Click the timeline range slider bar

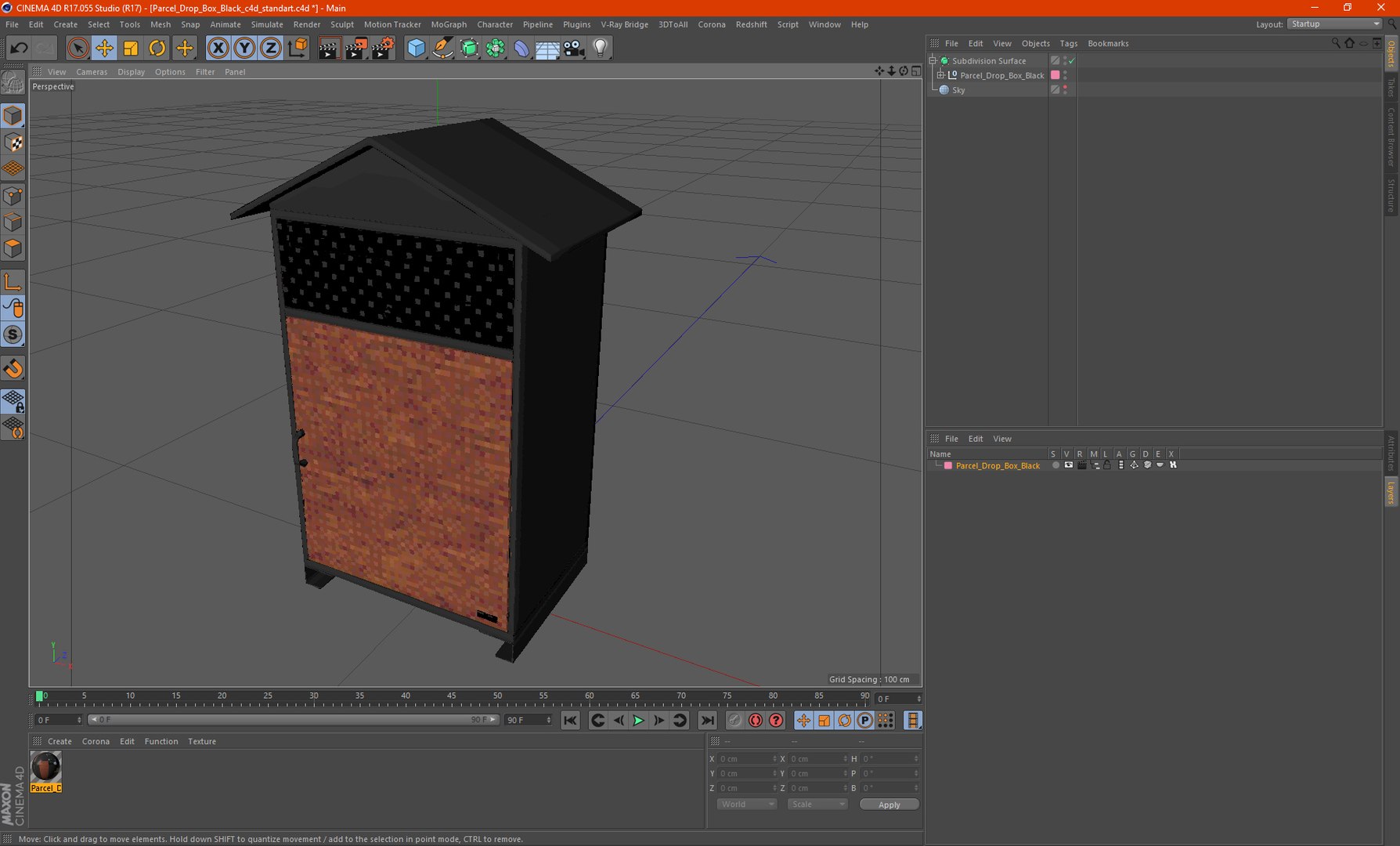coord(293,720)
